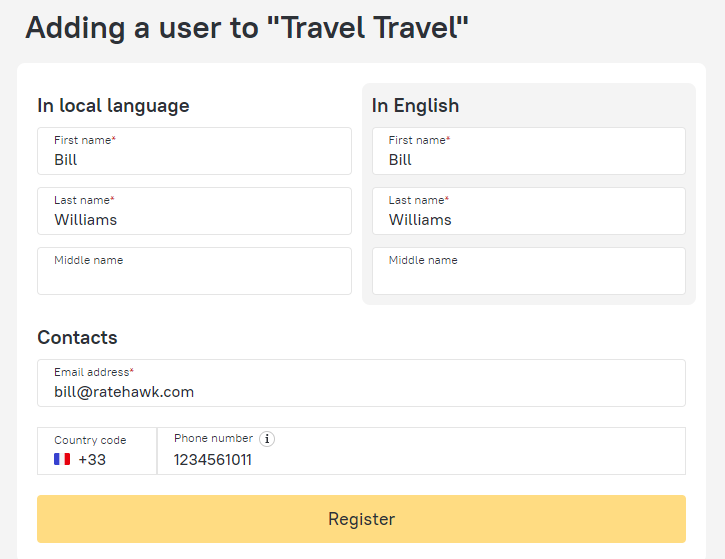Click the "Adding a user" page title
The width and height of the screenshot is (725, 559).
coord(247,27)
